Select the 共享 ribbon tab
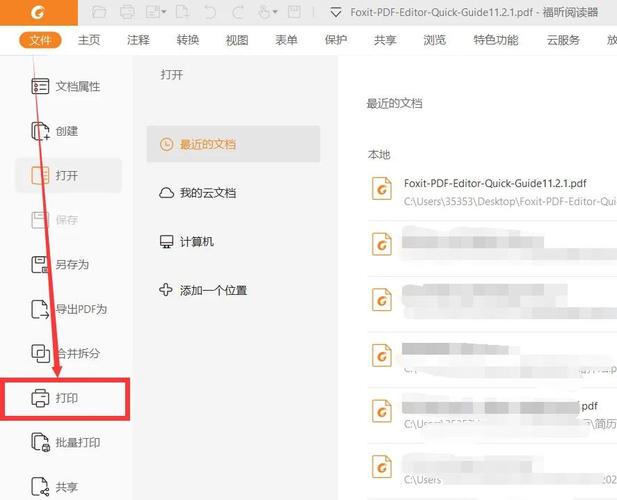Screen dimensions: 617x500 [x=385, y=40]
